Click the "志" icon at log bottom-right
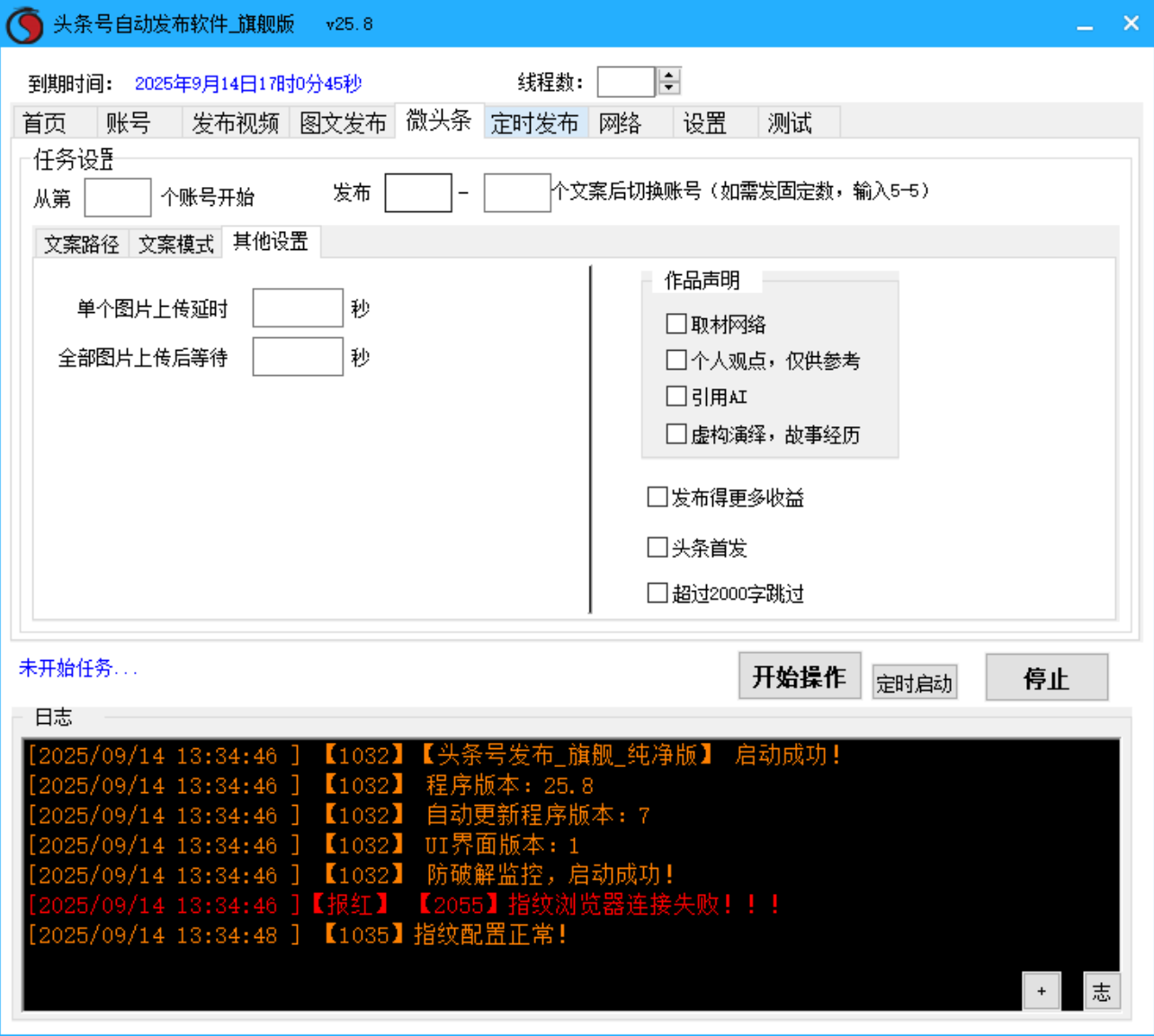Image resolution: width=1154 pixels, height=1036 pixels. coord(1101,990)
